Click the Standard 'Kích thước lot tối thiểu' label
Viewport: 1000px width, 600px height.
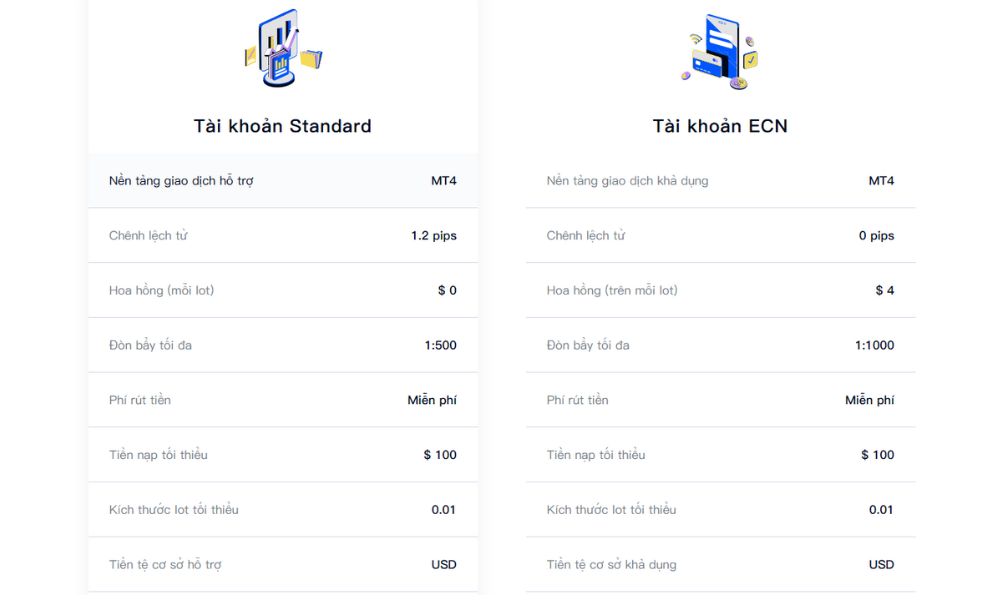click(174, 510)
